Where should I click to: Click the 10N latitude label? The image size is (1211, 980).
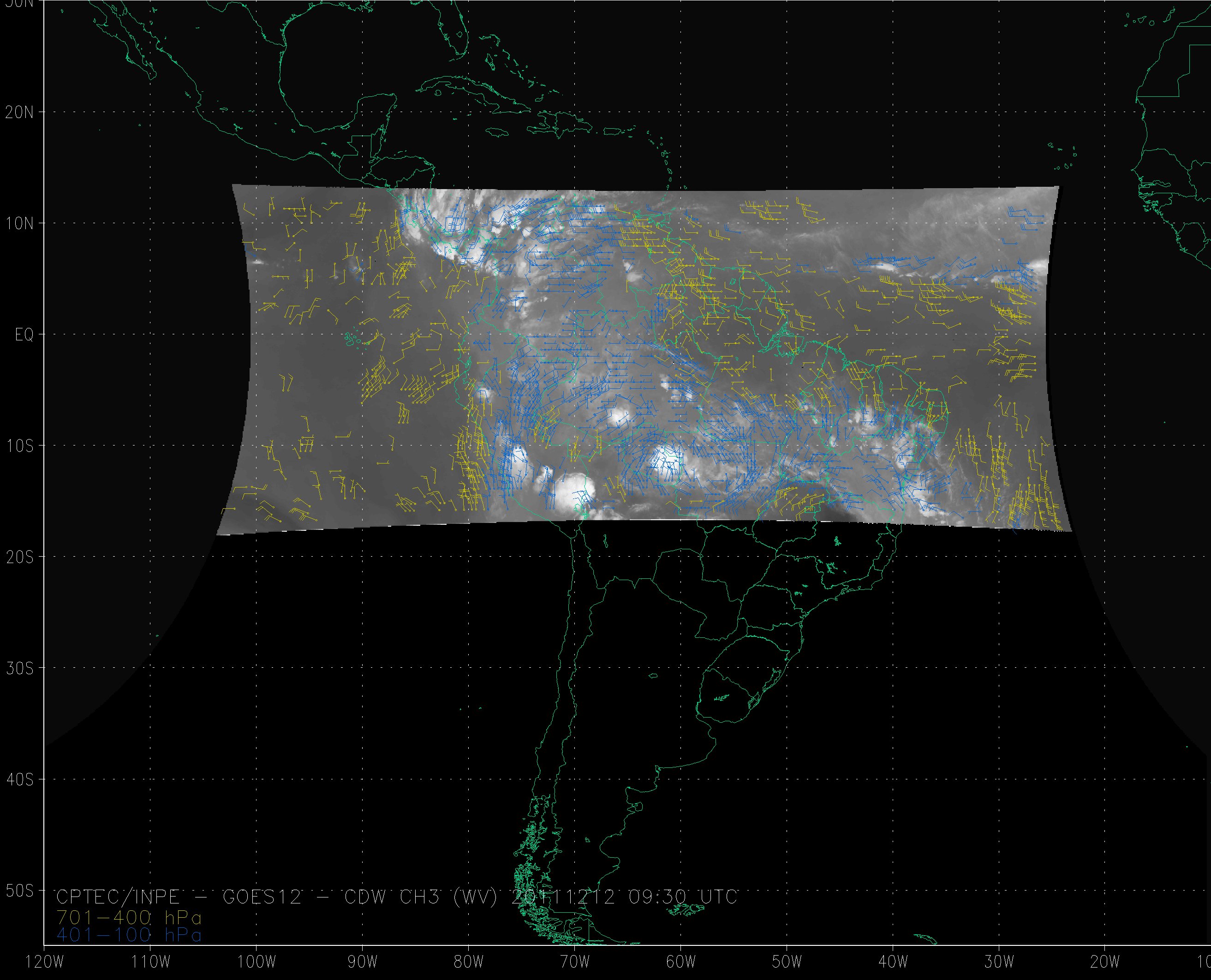[x=19, y=223]
